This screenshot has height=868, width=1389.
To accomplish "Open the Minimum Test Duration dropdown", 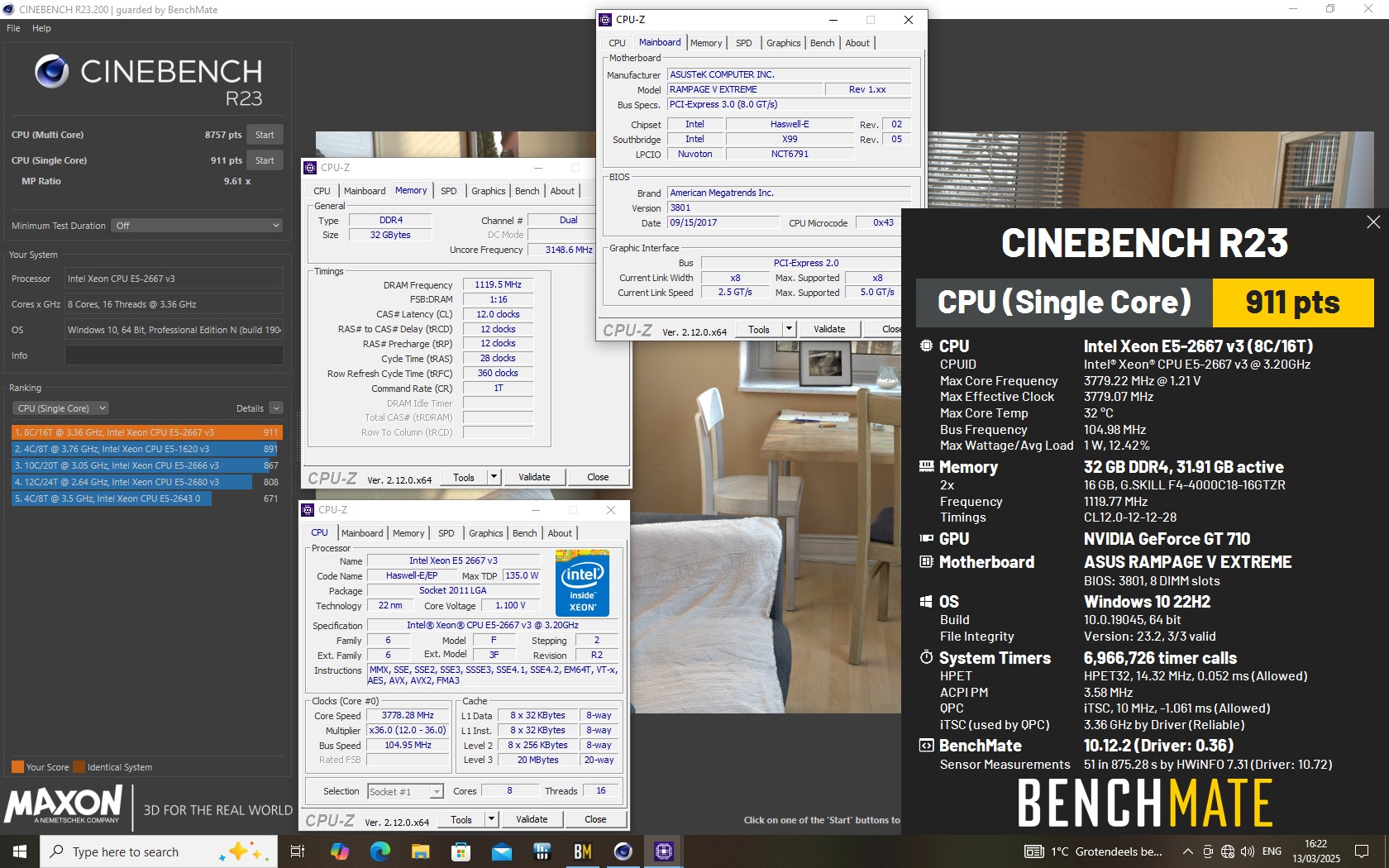I will pyautogui.click(x=198, y=226).
